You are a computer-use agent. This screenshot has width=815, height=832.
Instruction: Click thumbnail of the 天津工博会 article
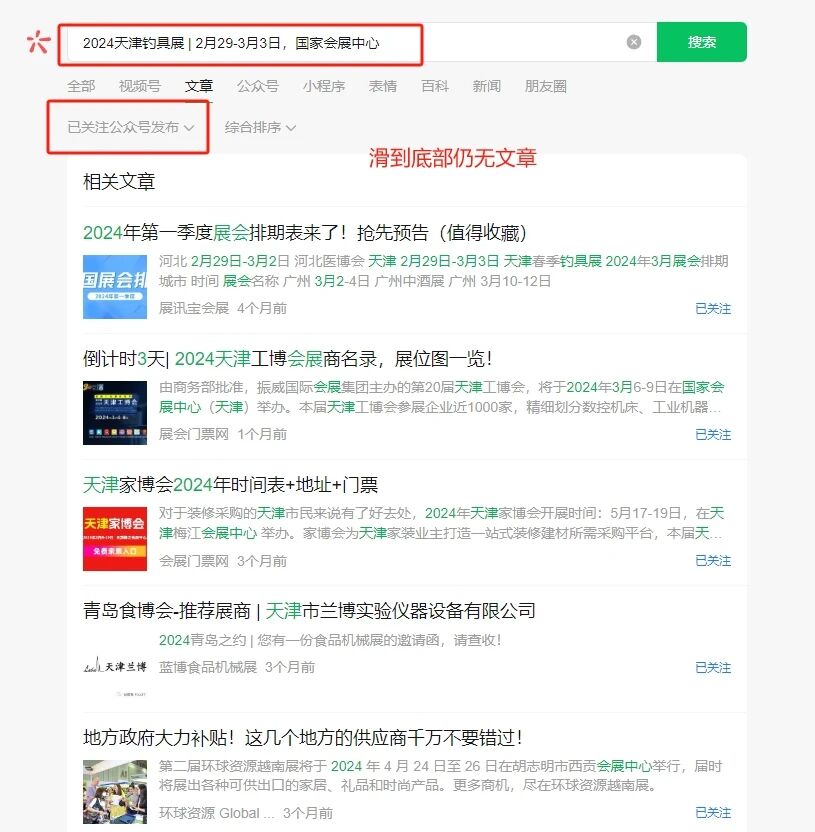tap(115, 413)
